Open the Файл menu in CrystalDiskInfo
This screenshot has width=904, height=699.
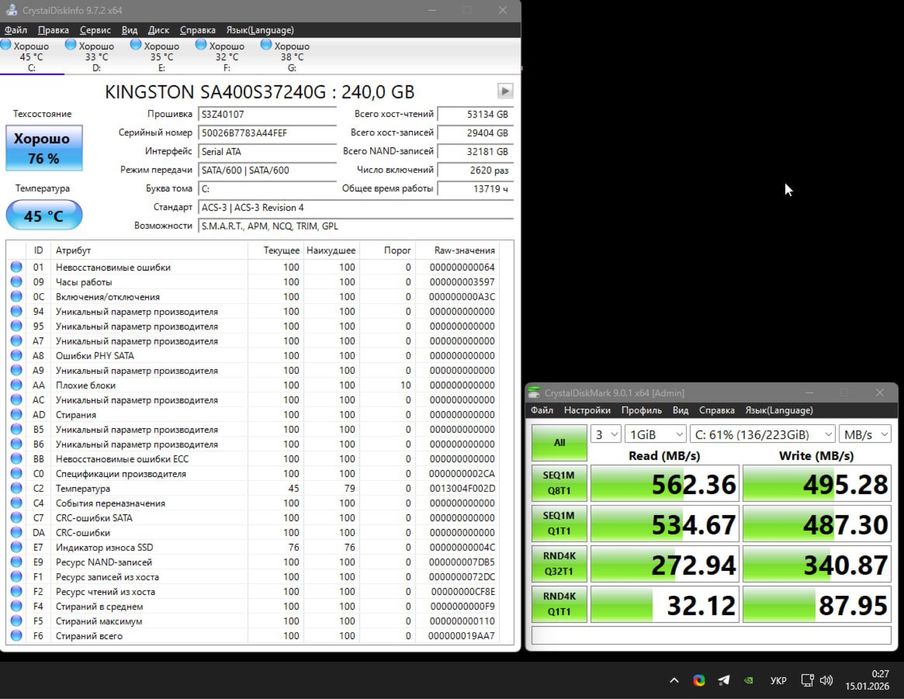16,30
